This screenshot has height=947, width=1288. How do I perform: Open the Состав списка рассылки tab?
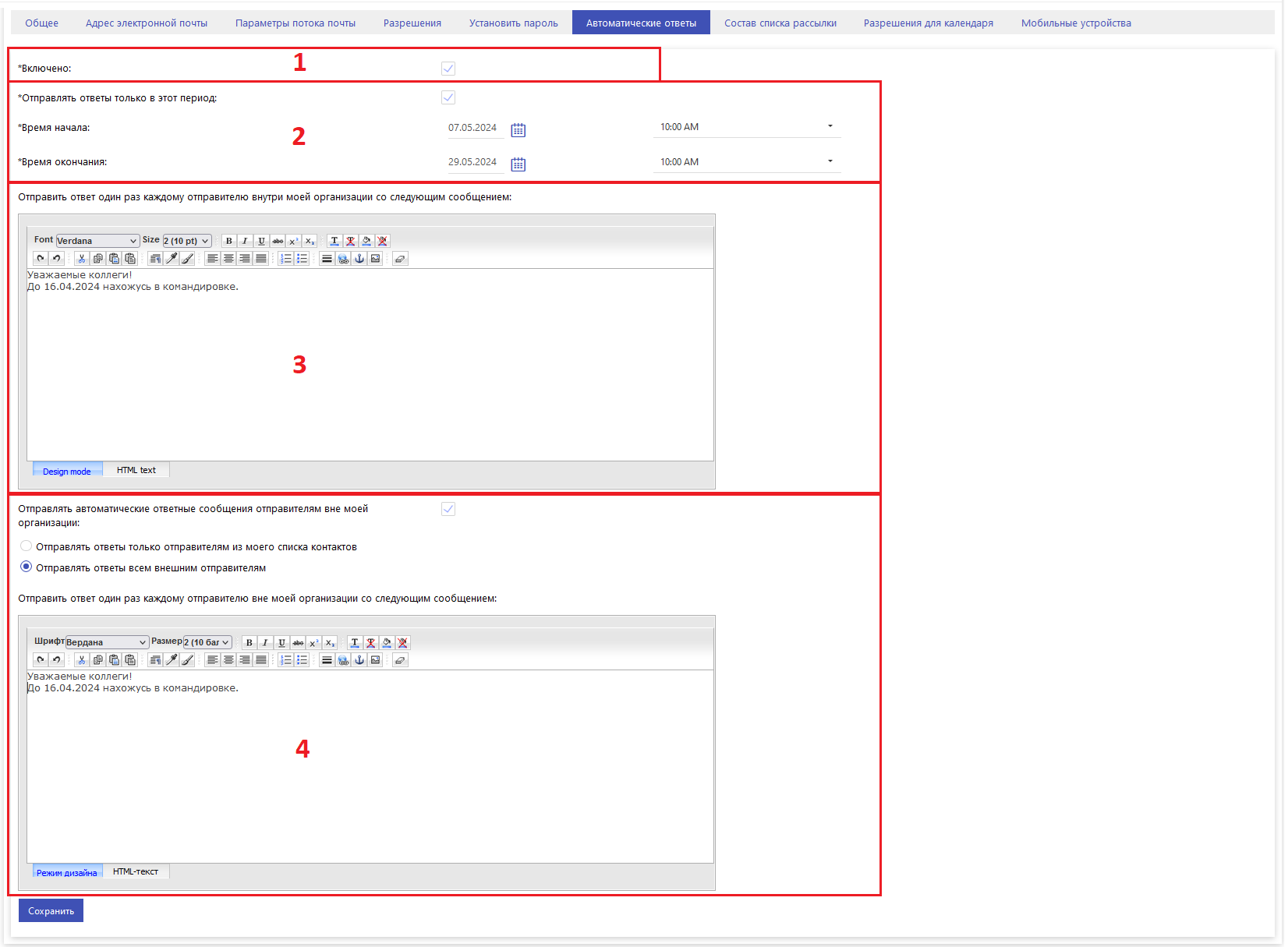(780, 23)
